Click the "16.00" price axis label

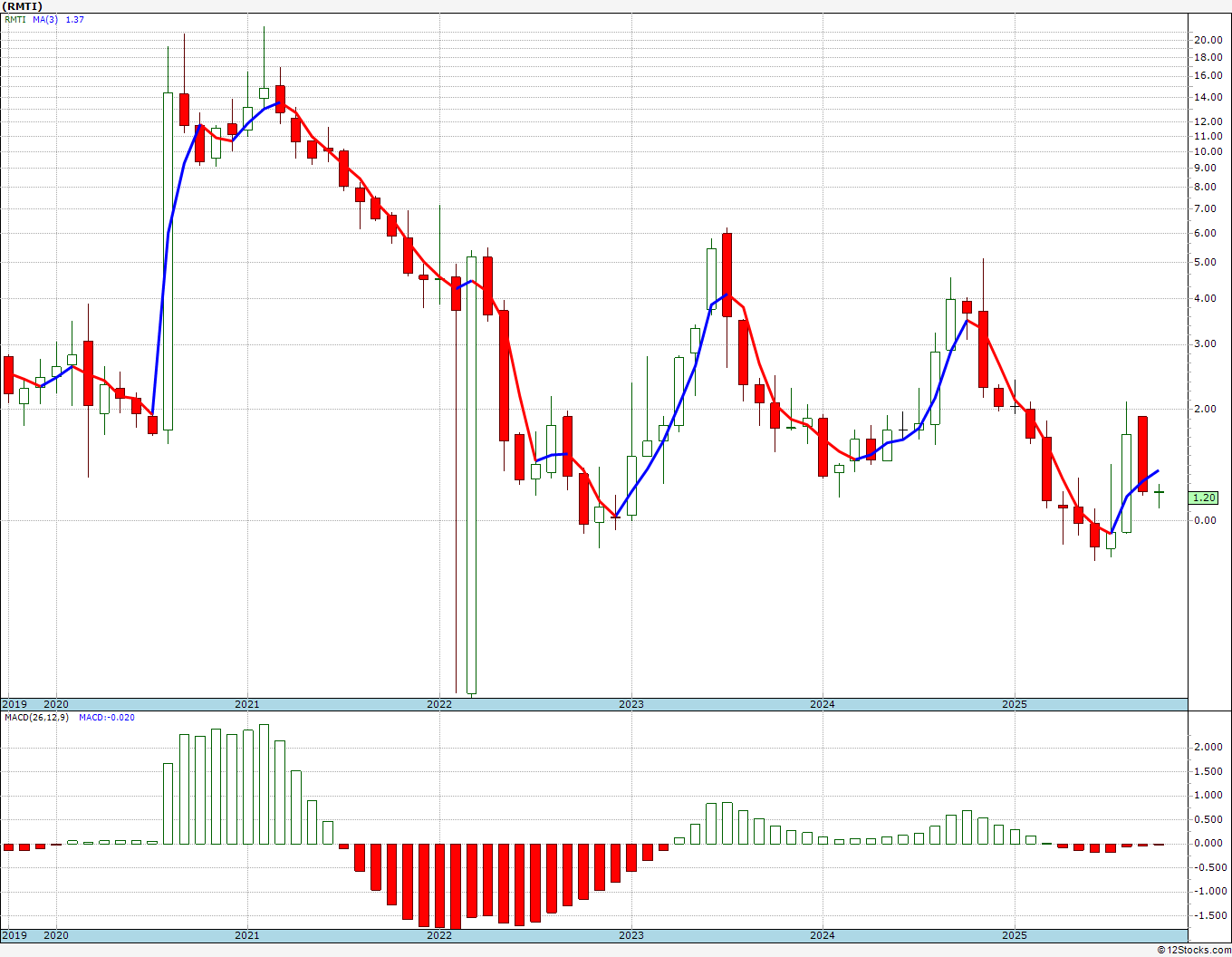[1208, 76]
